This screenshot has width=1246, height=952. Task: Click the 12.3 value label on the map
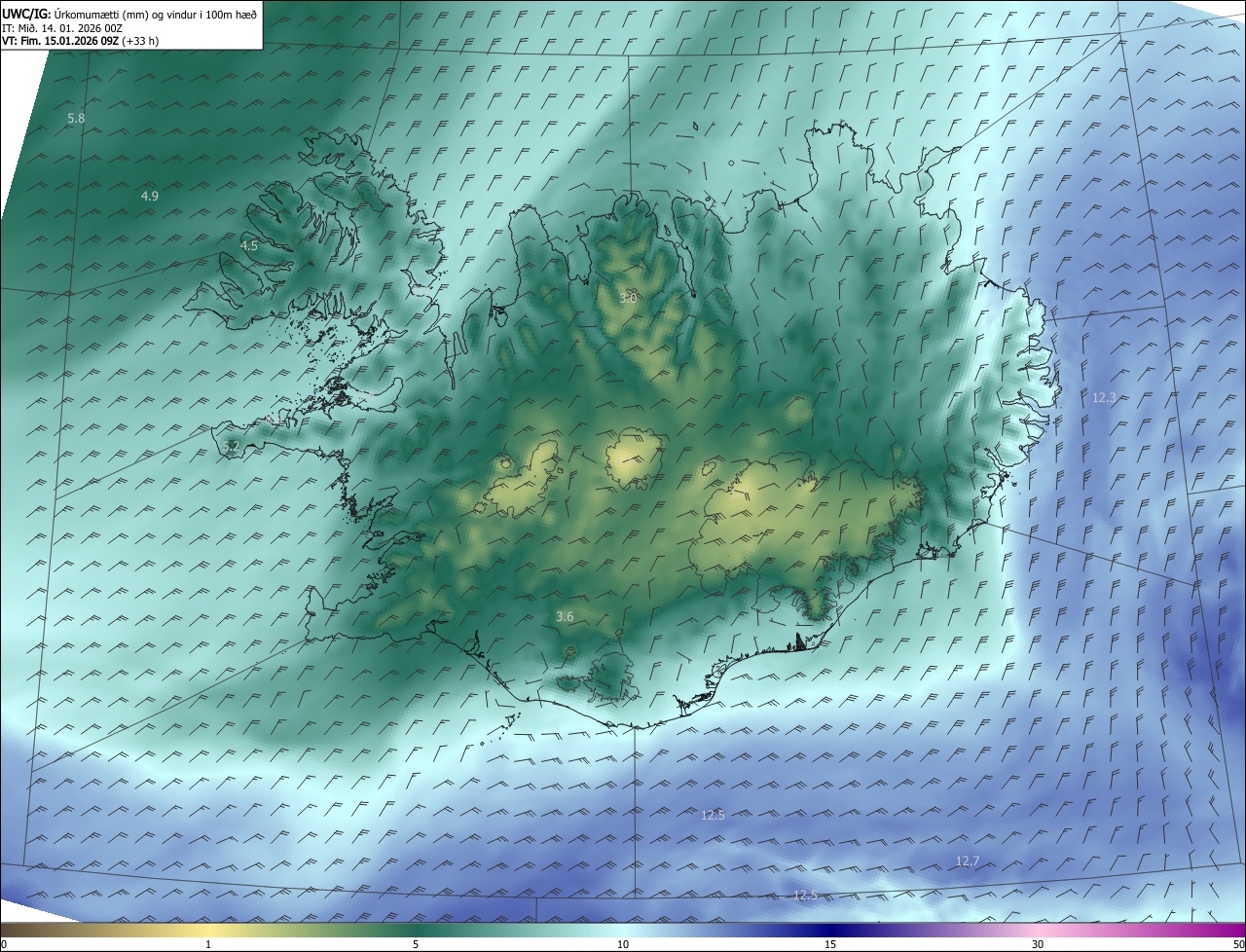click(1104, 397)
